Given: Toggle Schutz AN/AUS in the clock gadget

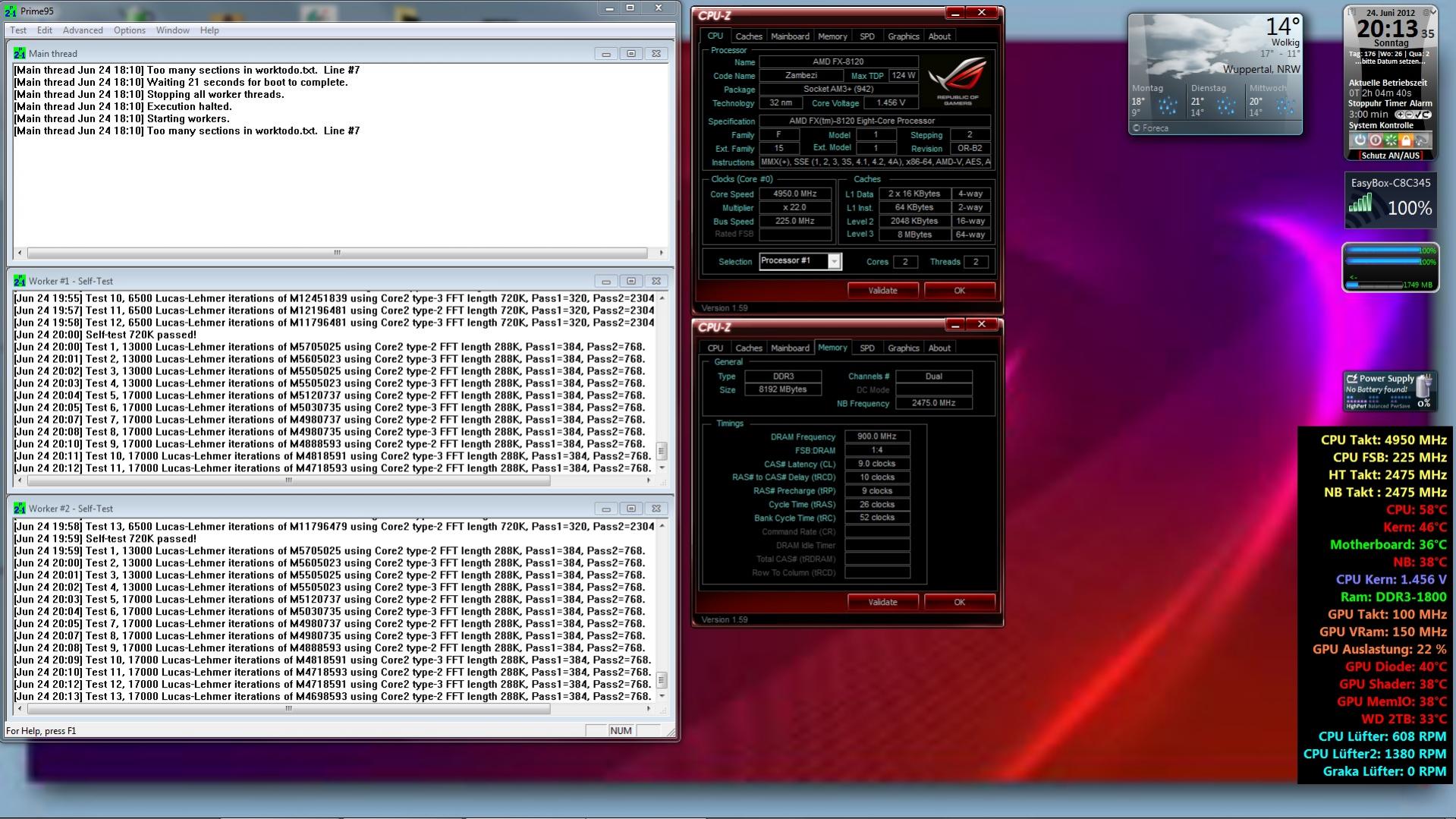Looking at the screenshot, I should pos(1390,156).
